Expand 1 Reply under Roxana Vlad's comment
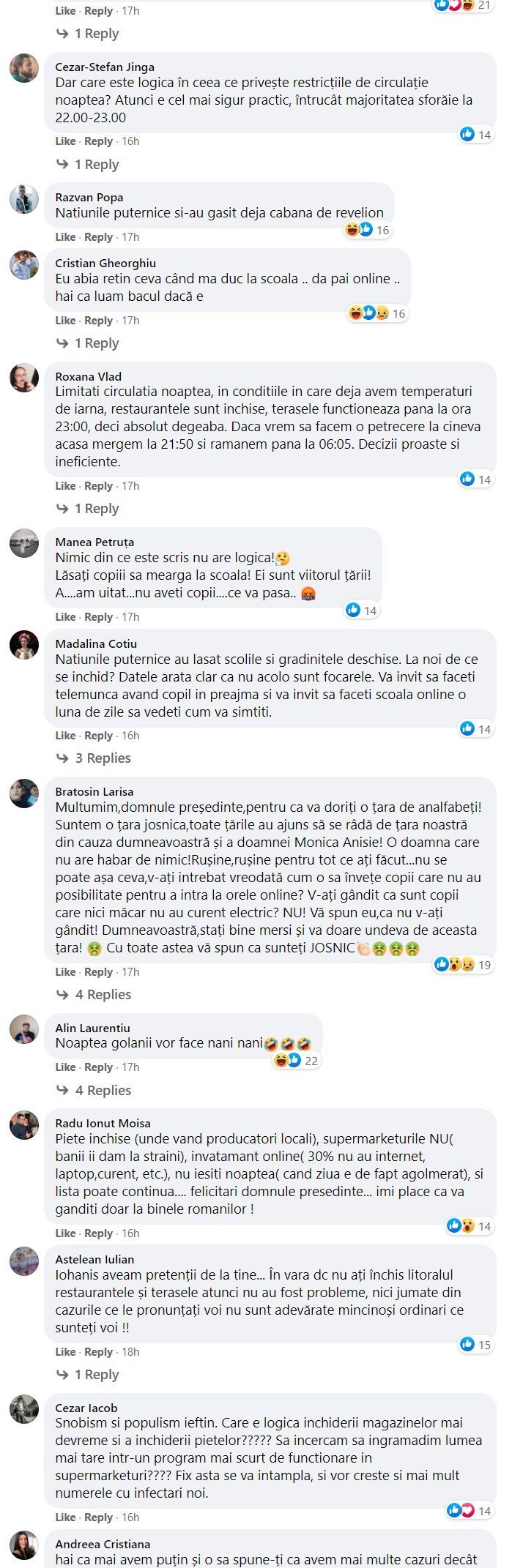 [x=88, y=509]
